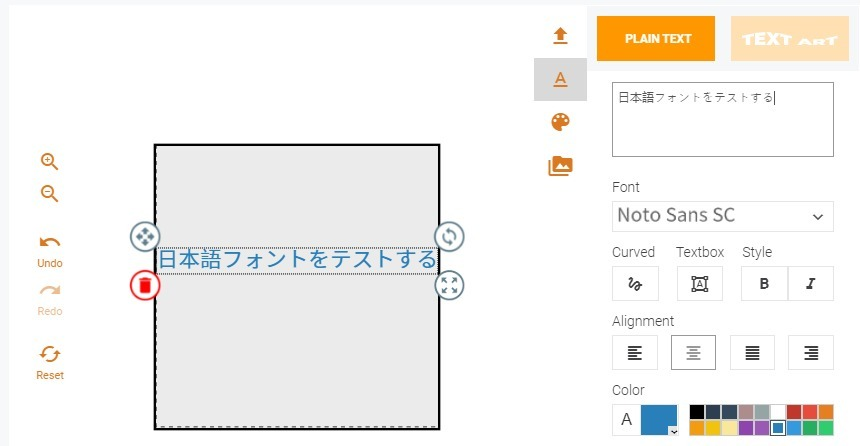Click the move handle on text box

click(x=145, y=236)
